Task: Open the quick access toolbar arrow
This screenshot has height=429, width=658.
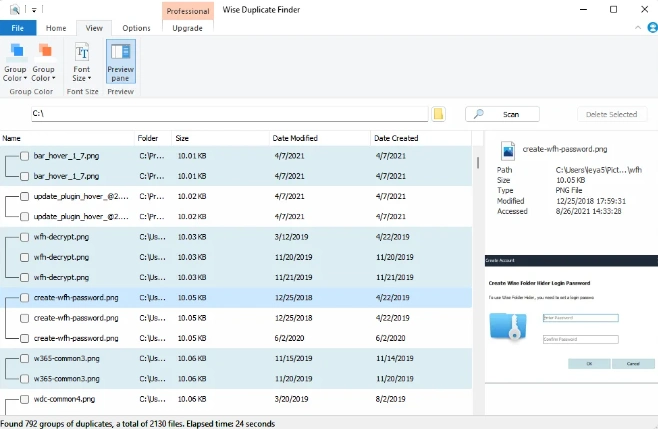Action: [32, 9]
